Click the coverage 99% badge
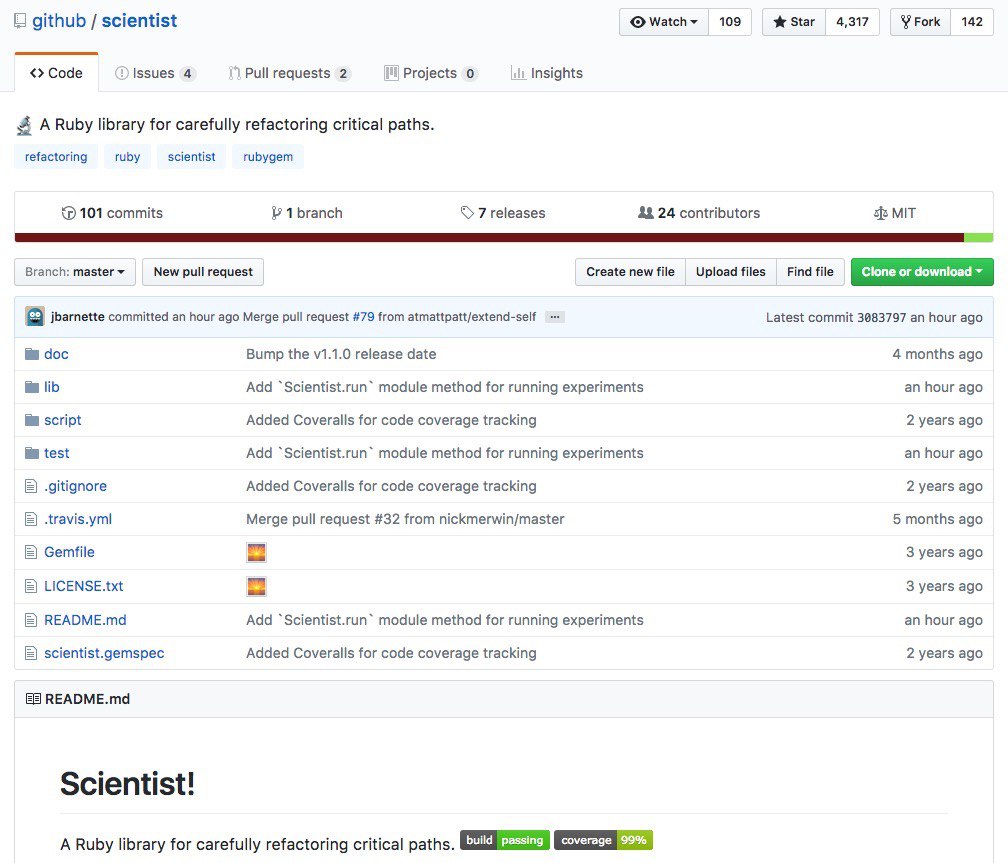Image resolution: width=1008 pixels, height=863 pixels. click(603, 840)
